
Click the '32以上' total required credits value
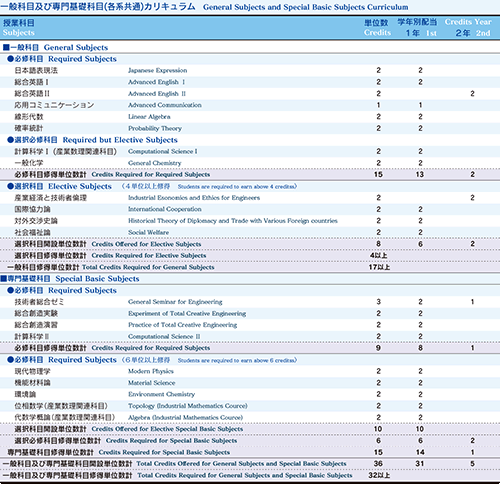[379, 475]
